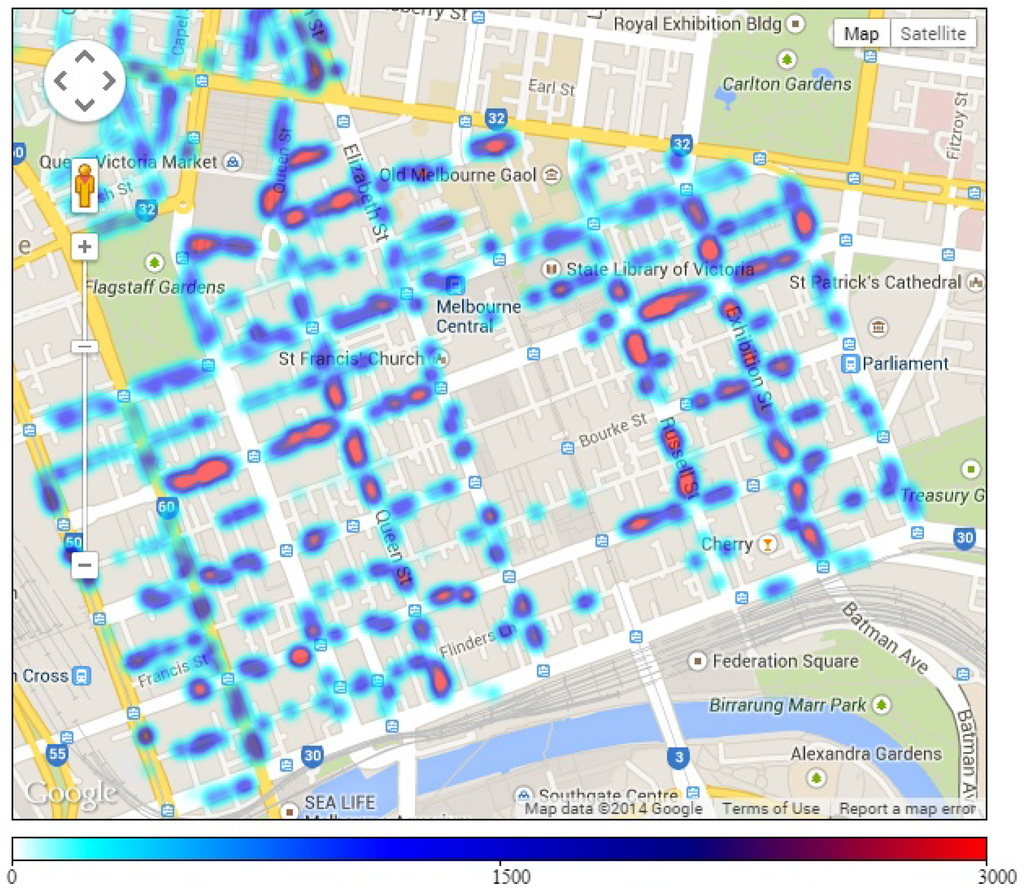The image size is (1024, 892).
Task: Click the Bourke St label
Action: 613,430
